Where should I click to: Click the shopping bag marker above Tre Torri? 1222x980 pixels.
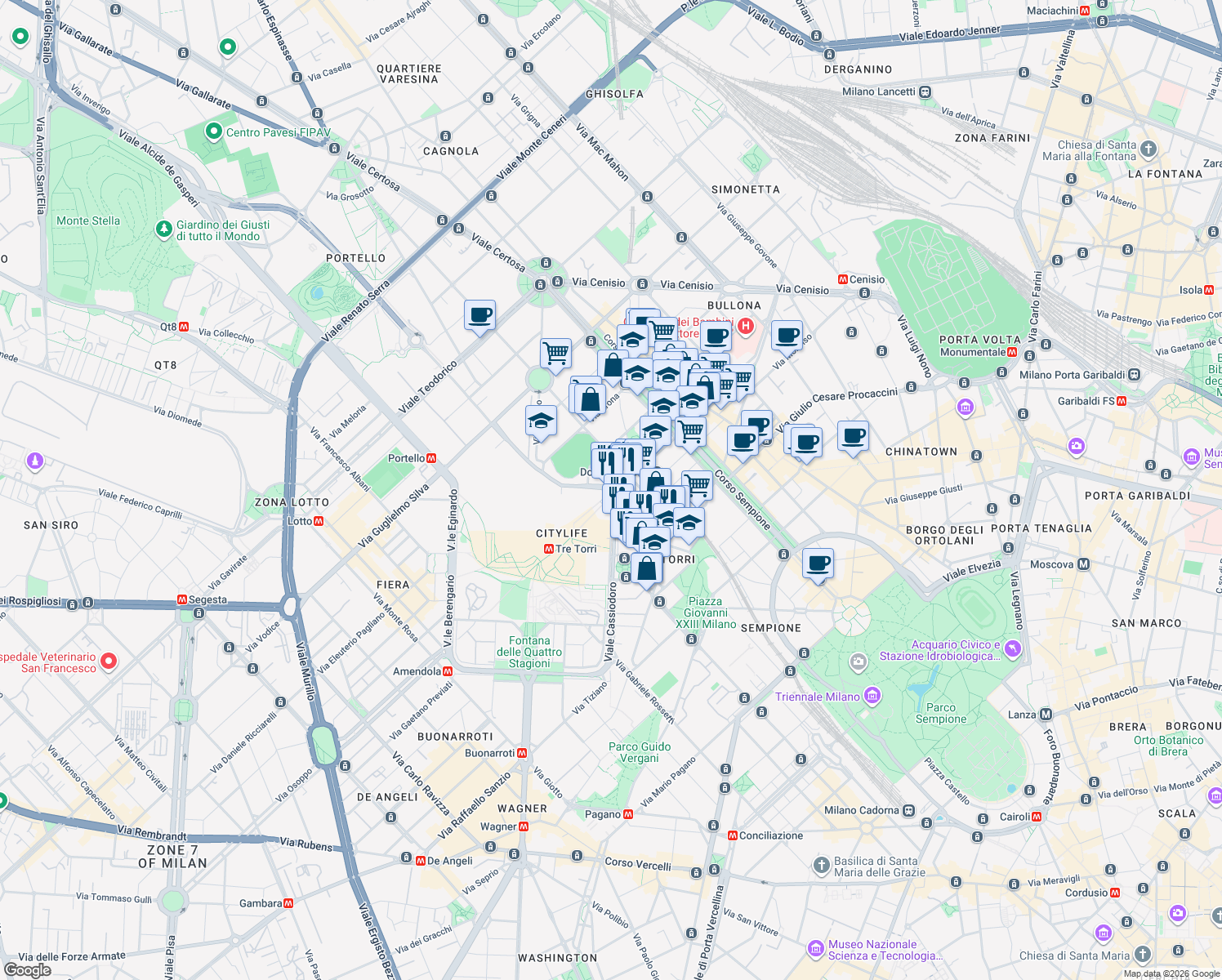[646, 569]
